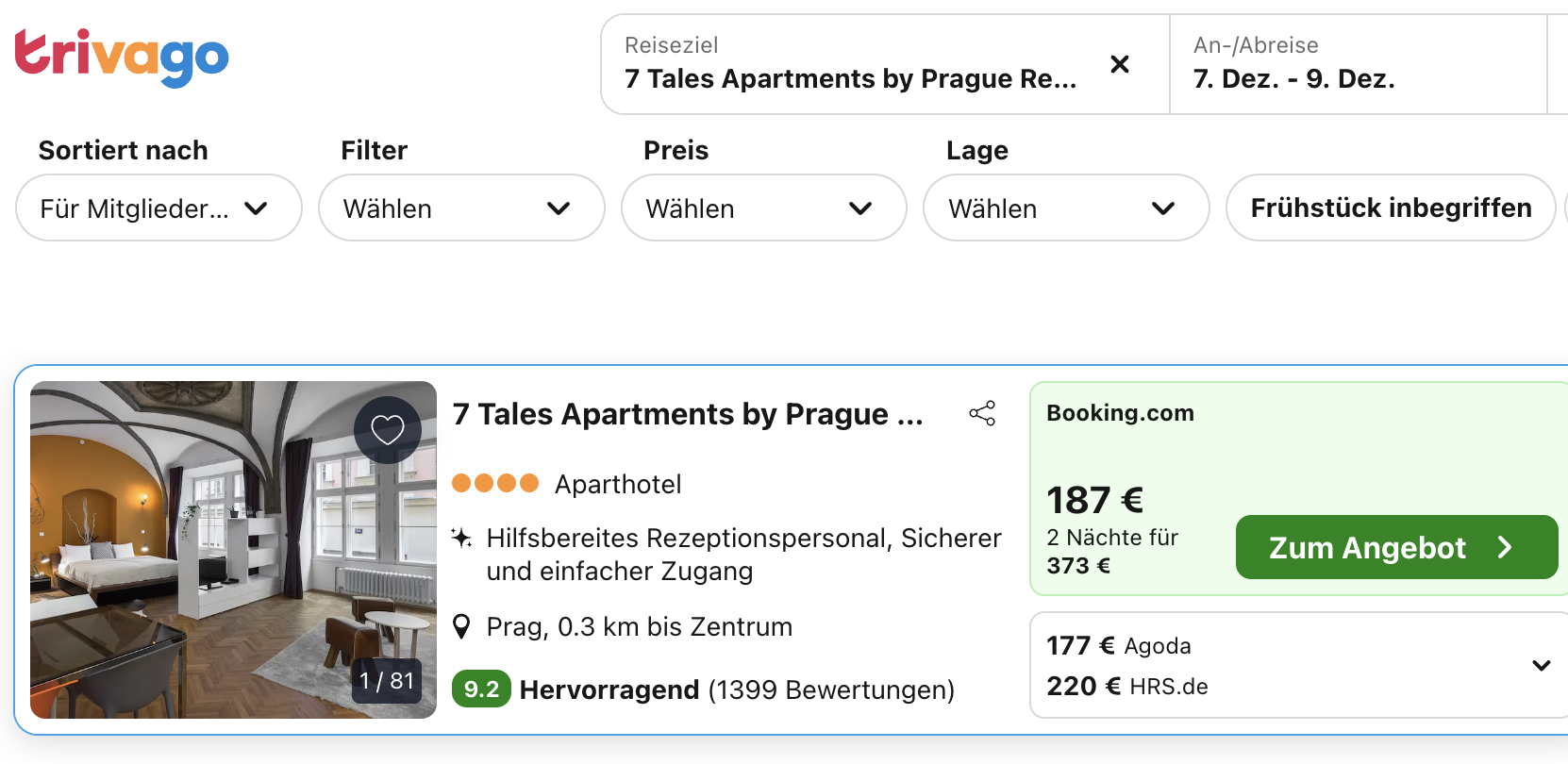Open the 7 Tales Apartments hotel title
1568x764 pixels.
click(x=688, y=414)
